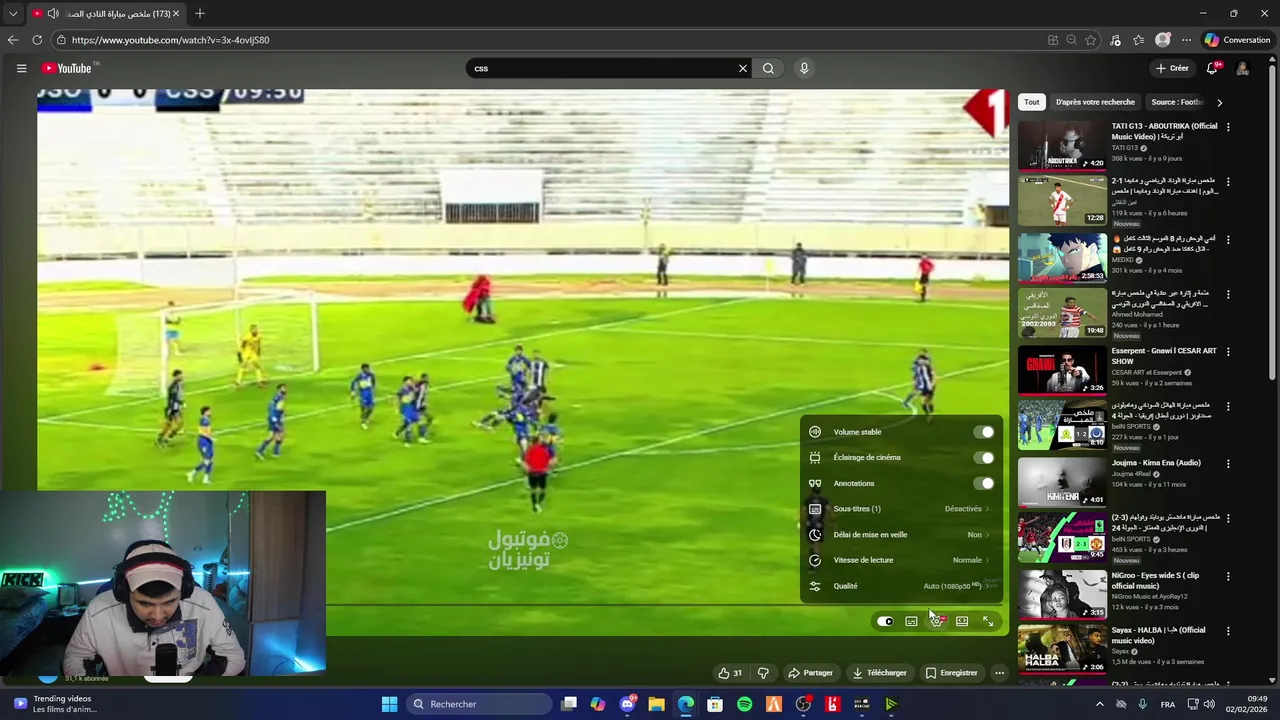Open the NiGroo - Eyes wide S title

click(x=1156, y=580)
